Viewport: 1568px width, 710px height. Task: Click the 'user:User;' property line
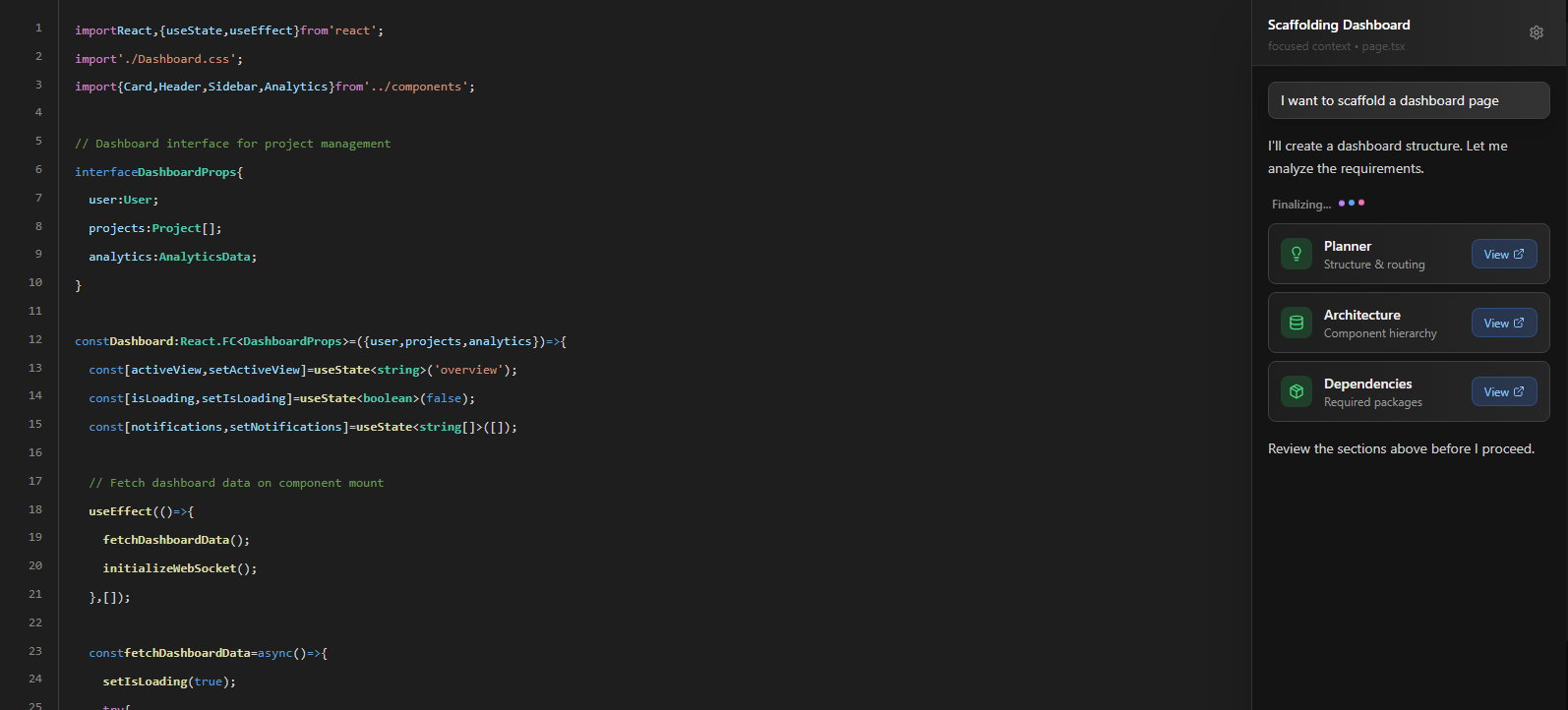[x=124, y=200]
